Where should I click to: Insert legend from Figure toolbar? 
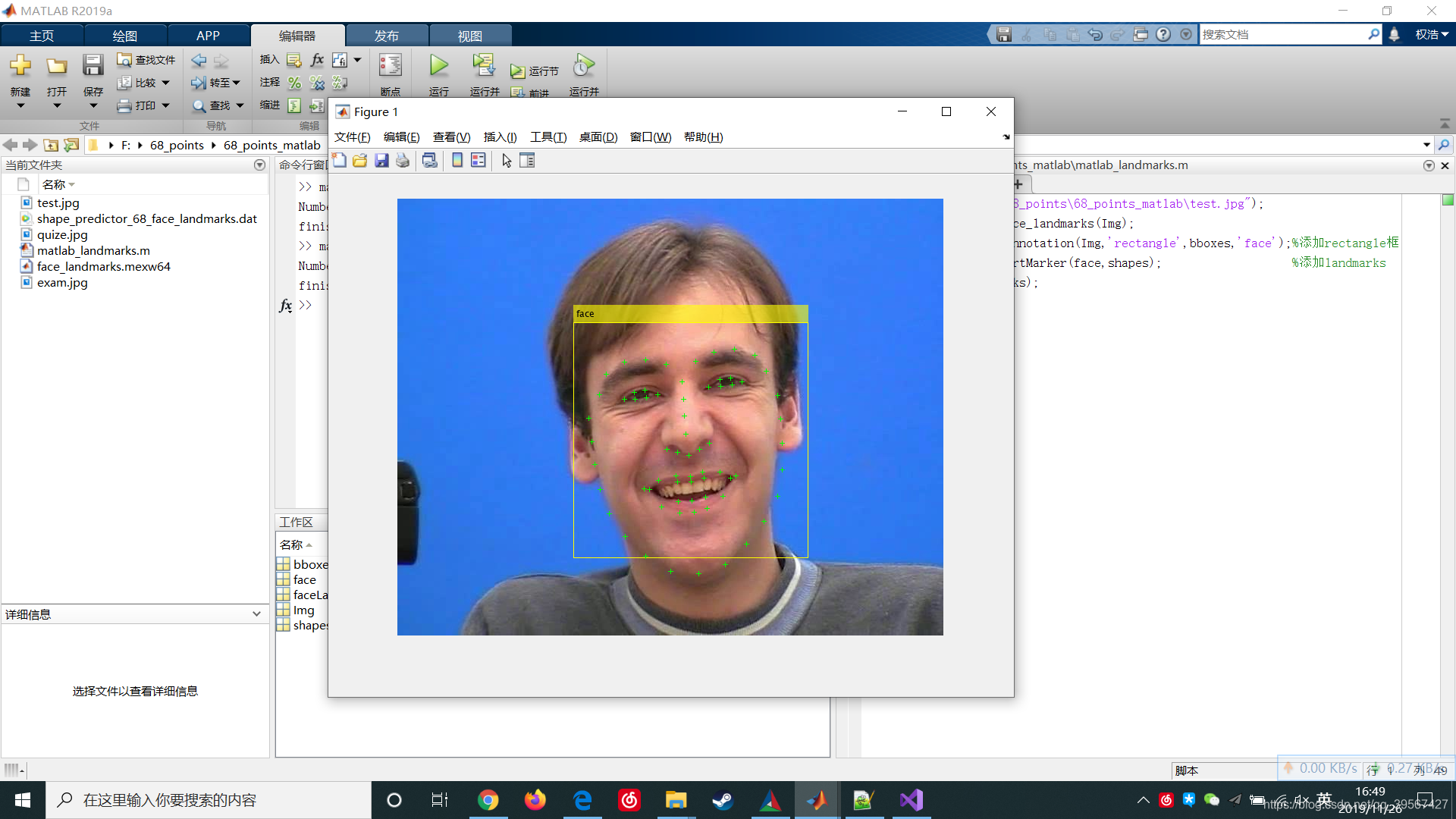point(478,160)
